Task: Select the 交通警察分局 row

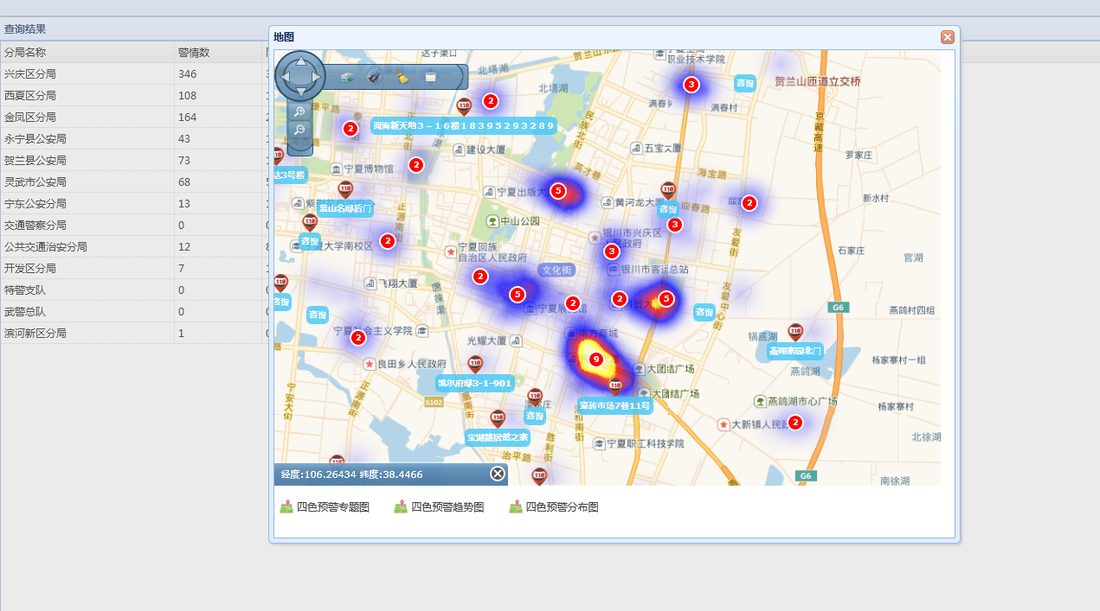Action: pyautogui.click(x=133, y=225)
